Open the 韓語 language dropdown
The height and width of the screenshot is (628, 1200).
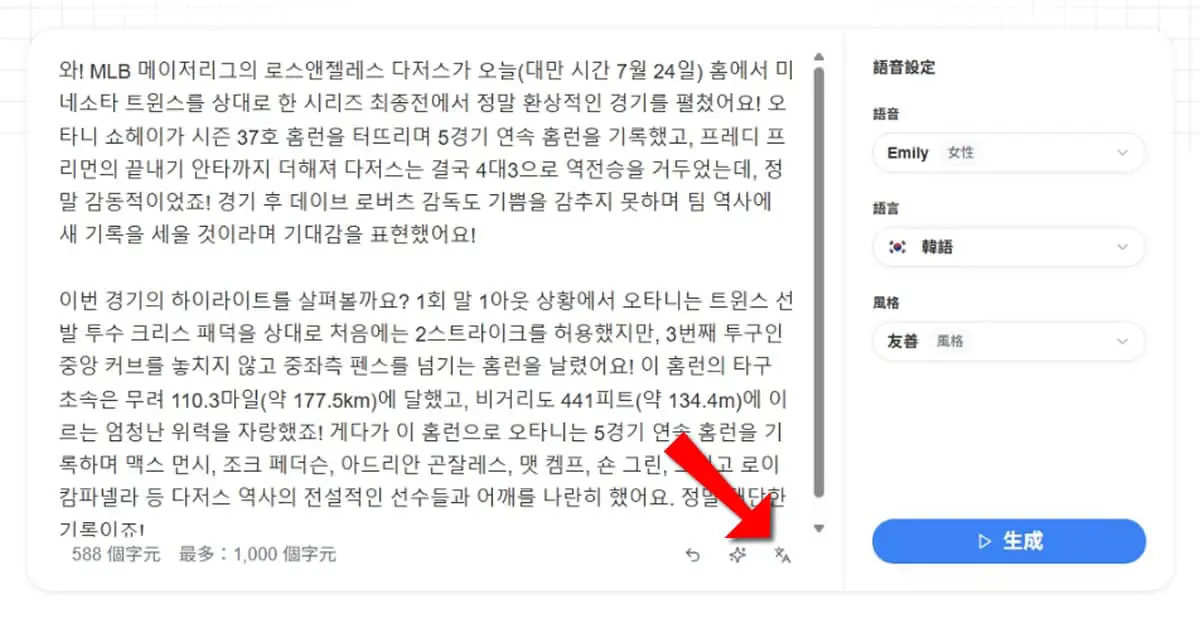1008,247
